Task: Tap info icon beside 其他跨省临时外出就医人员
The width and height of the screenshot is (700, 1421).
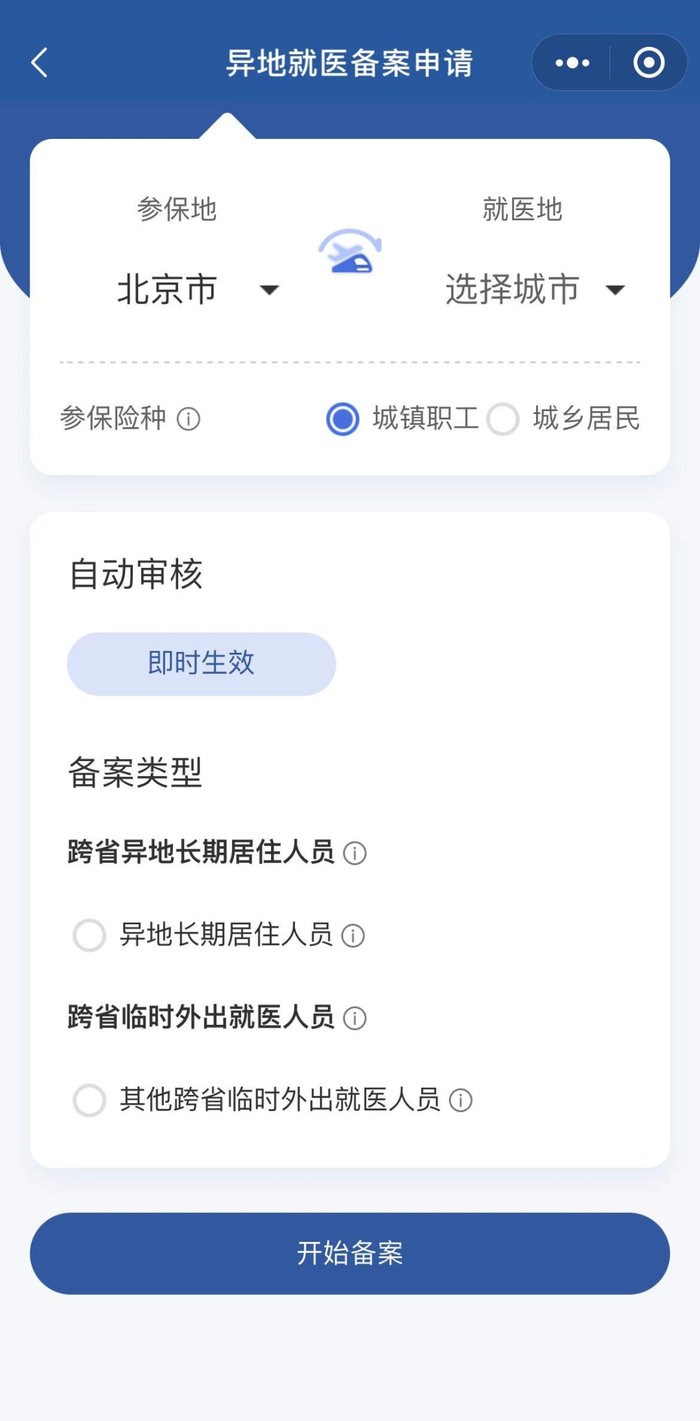Action: [x=461, y=1101]
